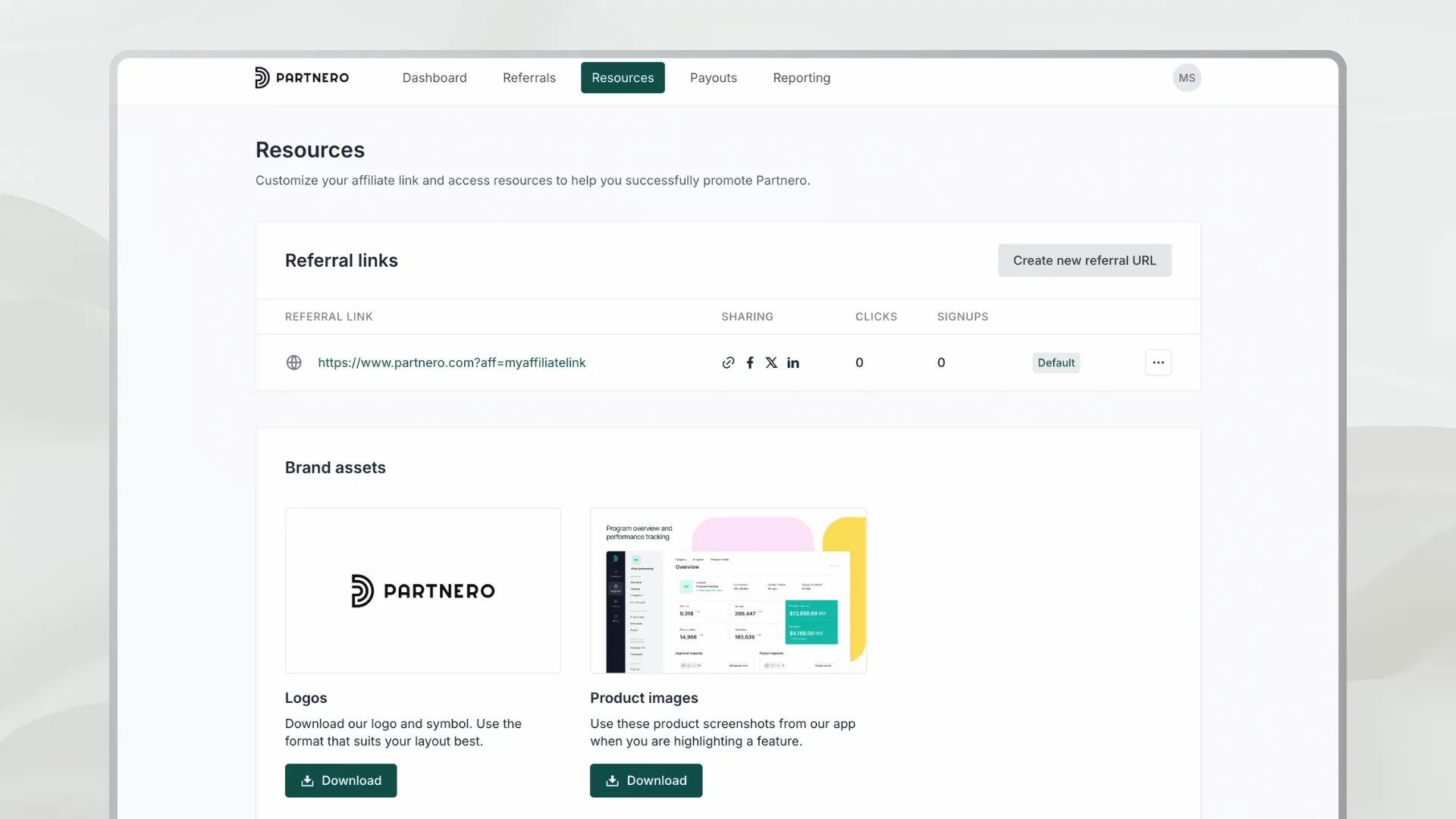Click the clicks count value 0

pyautogui.click(x=859, y=362)
